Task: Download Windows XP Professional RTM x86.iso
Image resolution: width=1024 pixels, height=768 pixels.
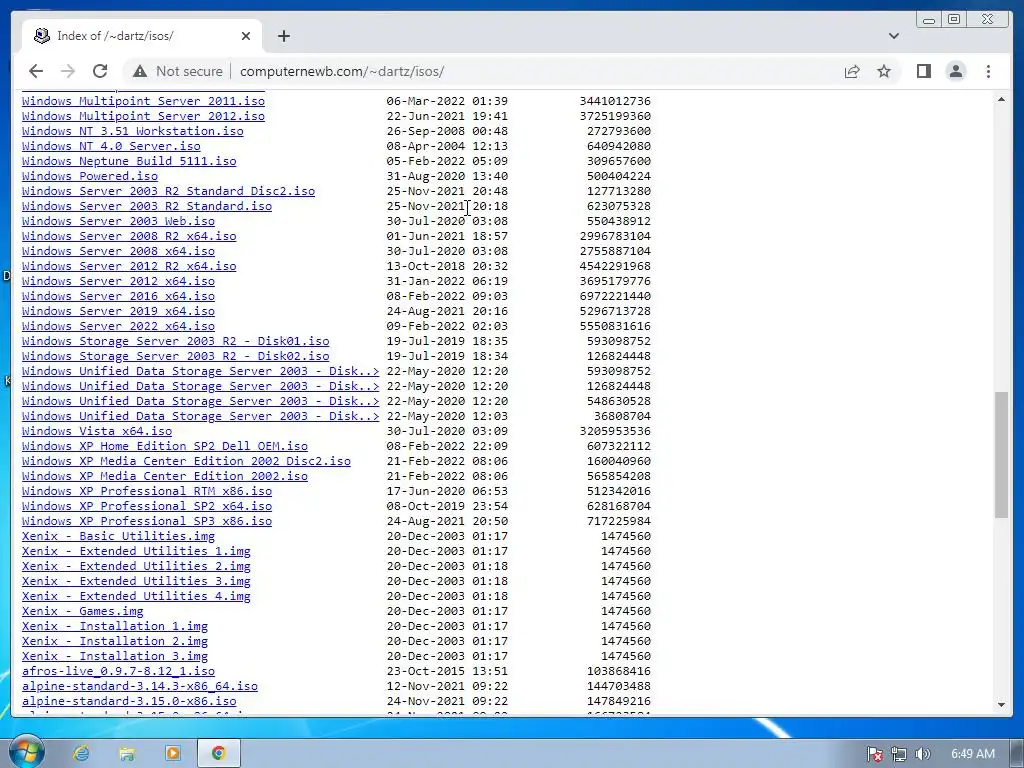Action: (x=147, y=491)
